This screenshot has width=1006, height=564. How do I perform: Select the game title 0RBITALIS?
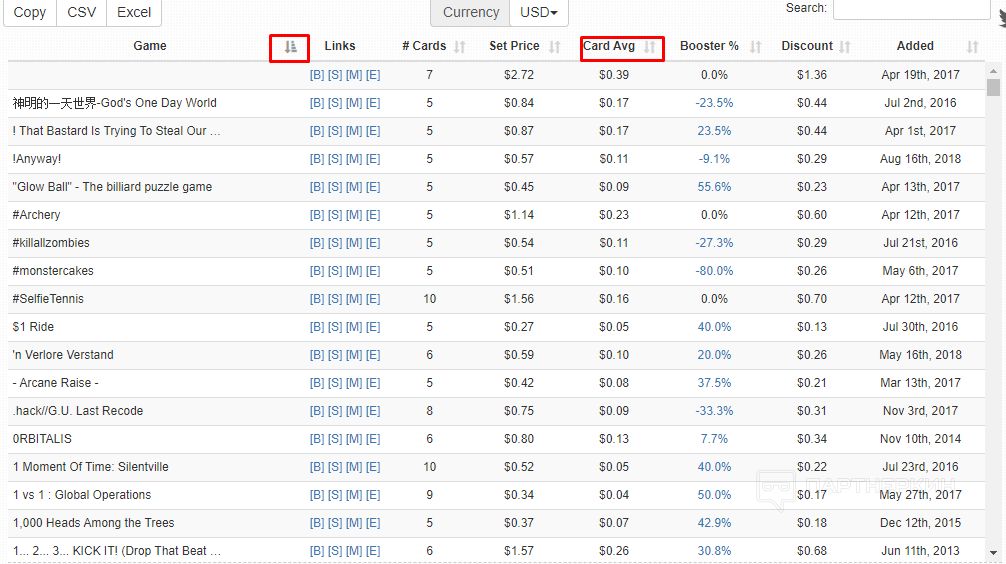42,439
